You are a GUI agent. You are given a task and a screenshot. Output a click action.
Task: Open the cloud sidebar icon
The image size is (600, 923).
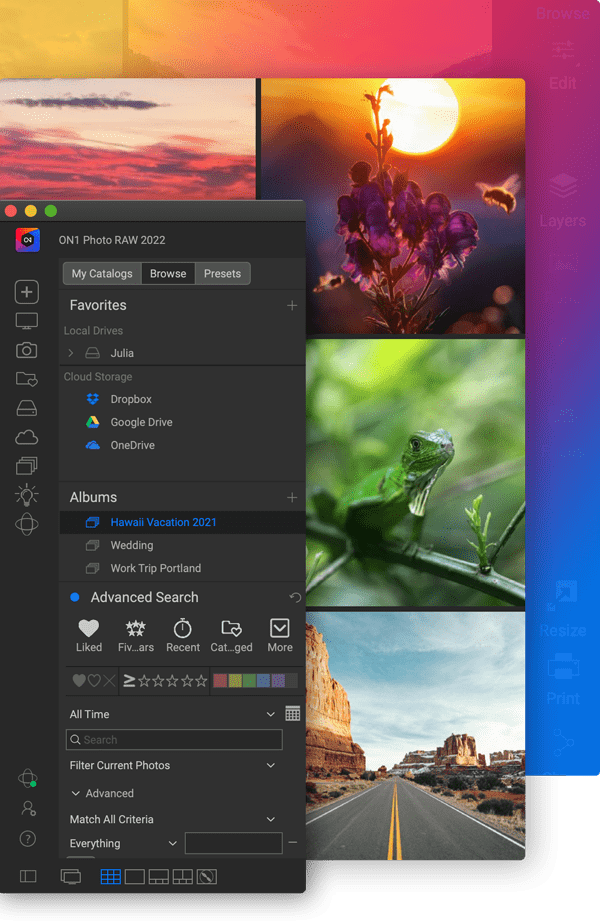point(27,437)
